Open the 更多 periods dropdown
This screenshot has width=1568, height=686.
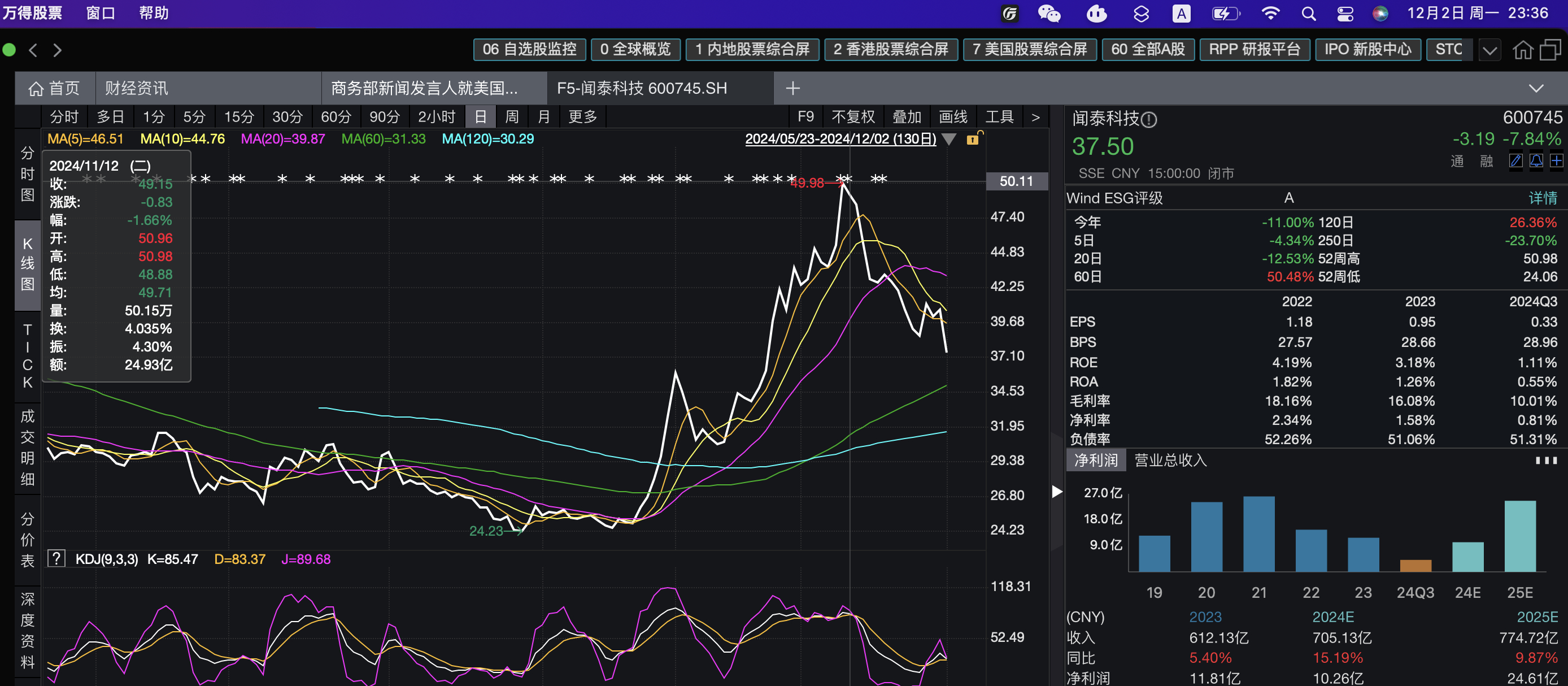coord(583,117)
